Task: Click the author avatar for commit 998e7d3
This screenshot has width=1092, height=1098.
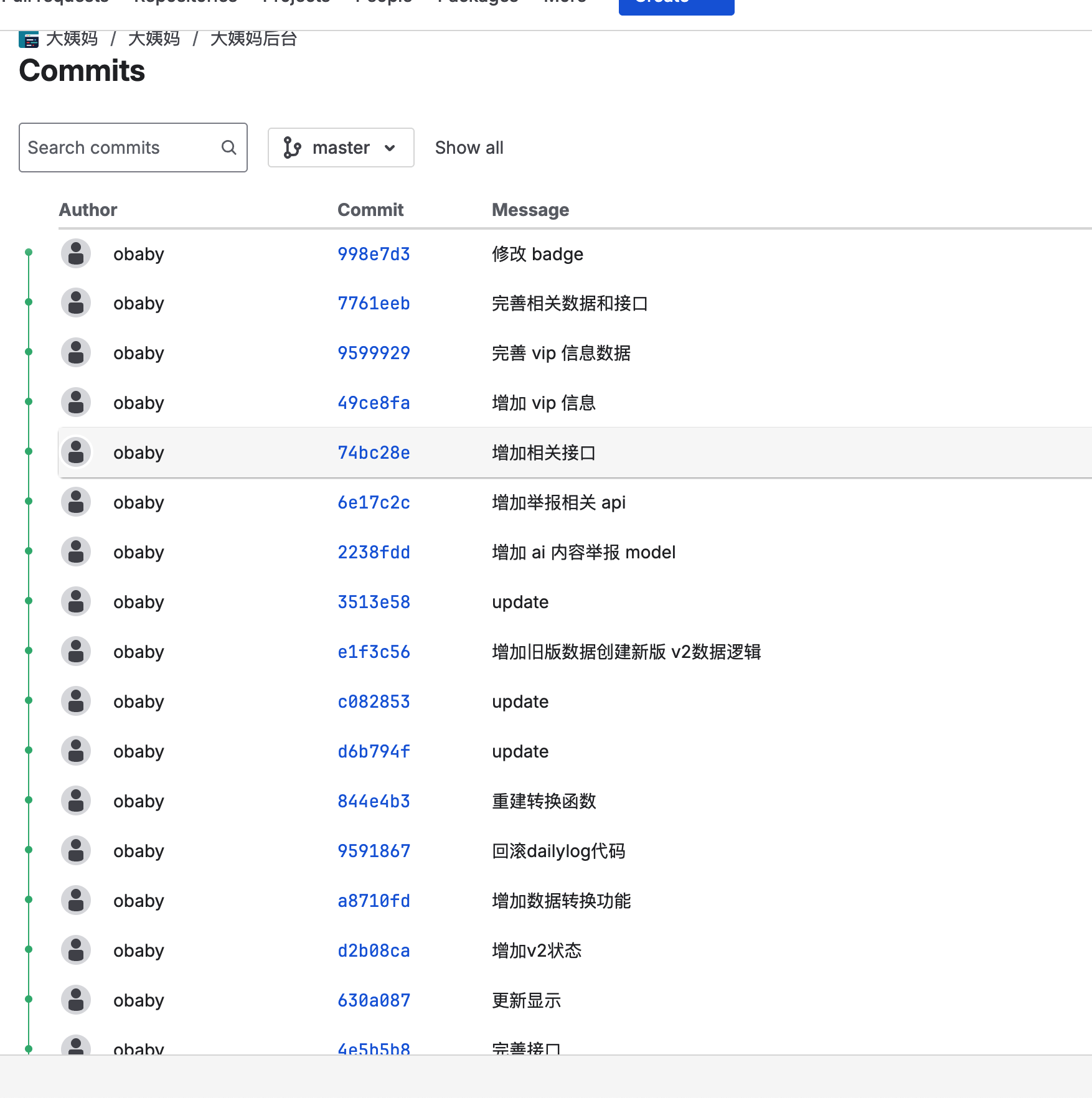Action: click(76, 254)
